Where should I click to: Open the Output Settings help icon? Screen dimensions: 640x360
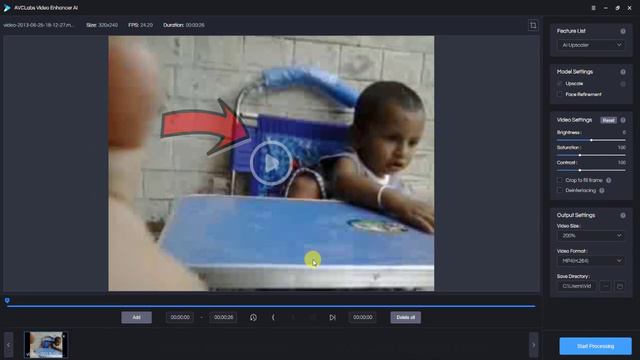click(x=623, y=215)
